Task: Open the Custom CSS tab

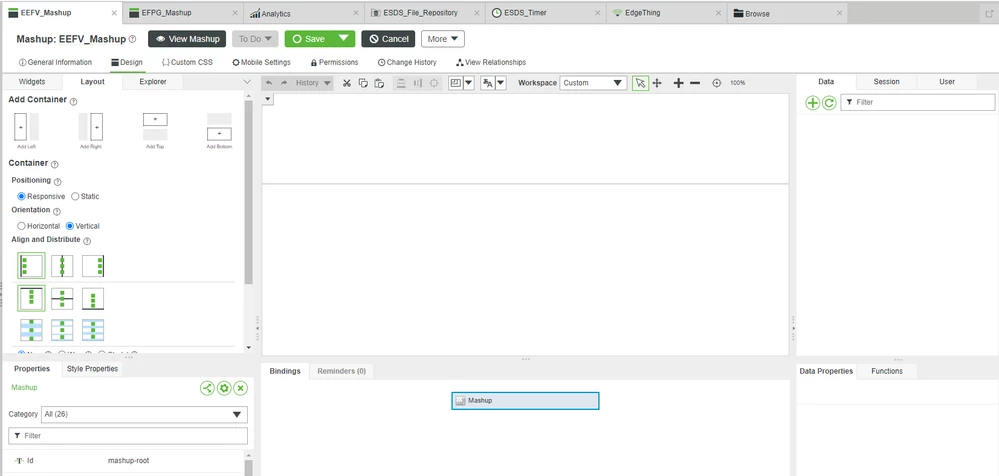Action: [187, 62]
